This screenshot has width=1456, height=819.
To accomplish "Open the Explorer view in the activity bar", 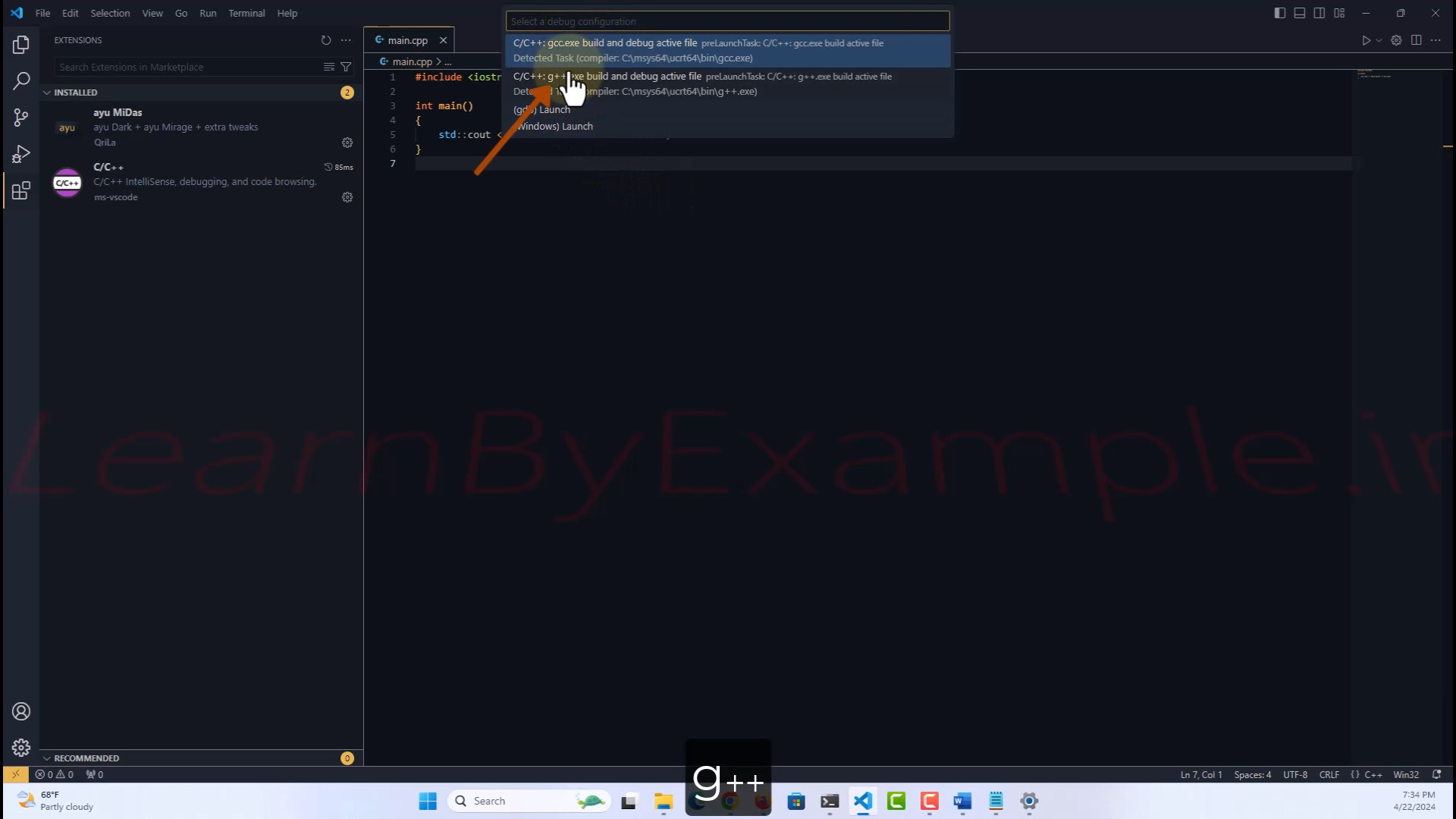I will (x=20, y=44).
